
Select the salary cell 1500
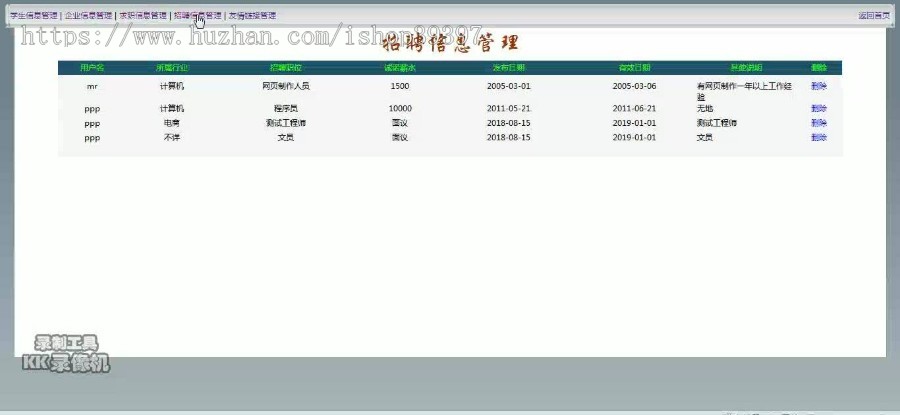(399, 86)
